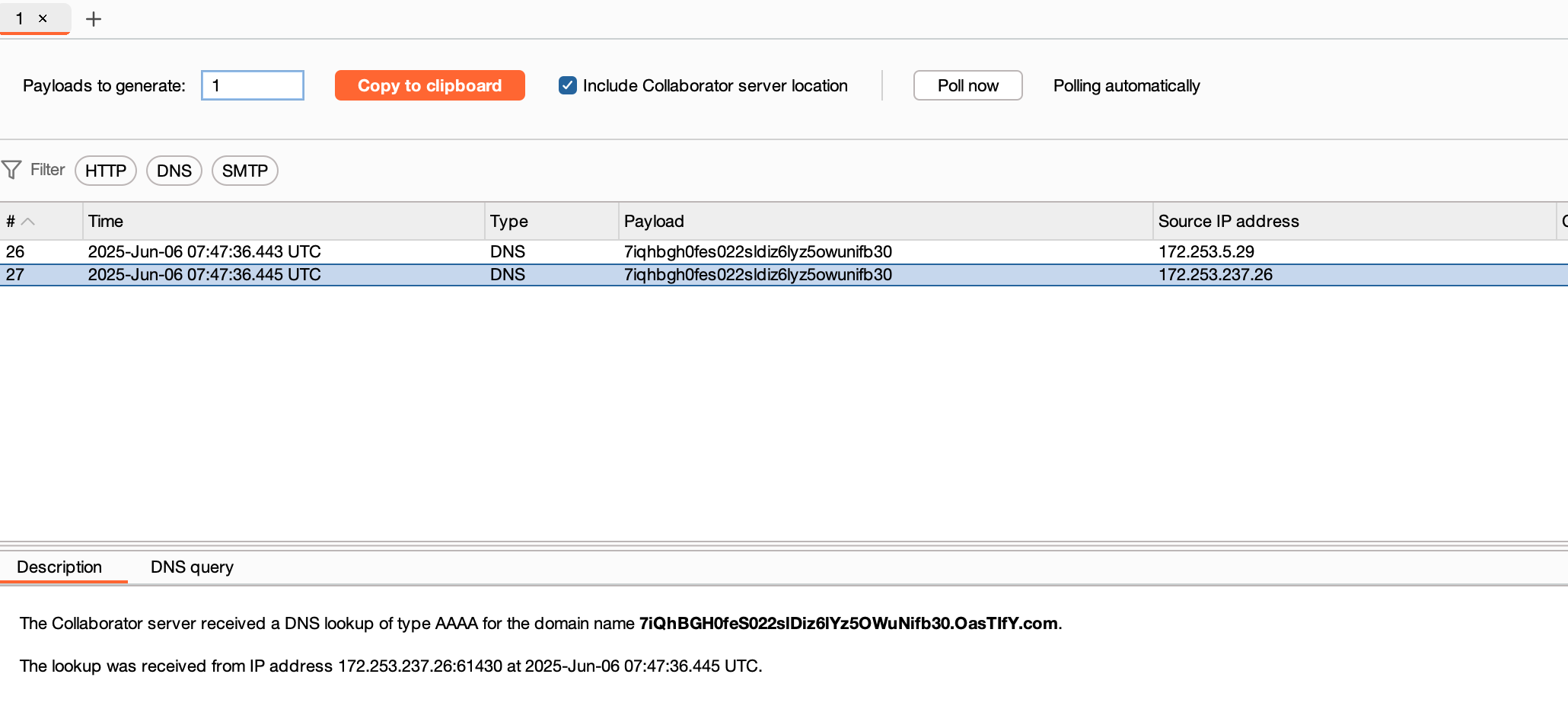Click the payload cell in row 26
The height and width of the screenshot is (722, 1568).
pos(758,251)
